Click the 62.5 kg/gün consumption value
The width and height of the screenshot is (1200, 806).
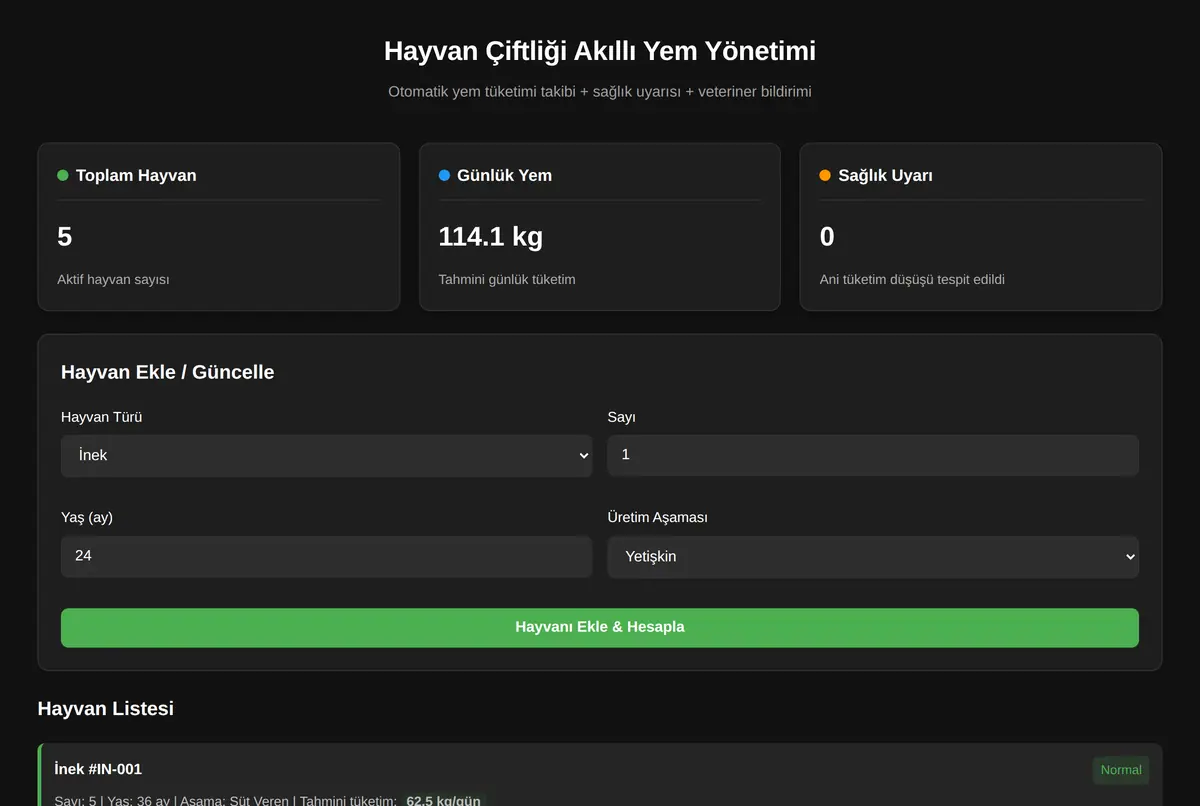443,800
